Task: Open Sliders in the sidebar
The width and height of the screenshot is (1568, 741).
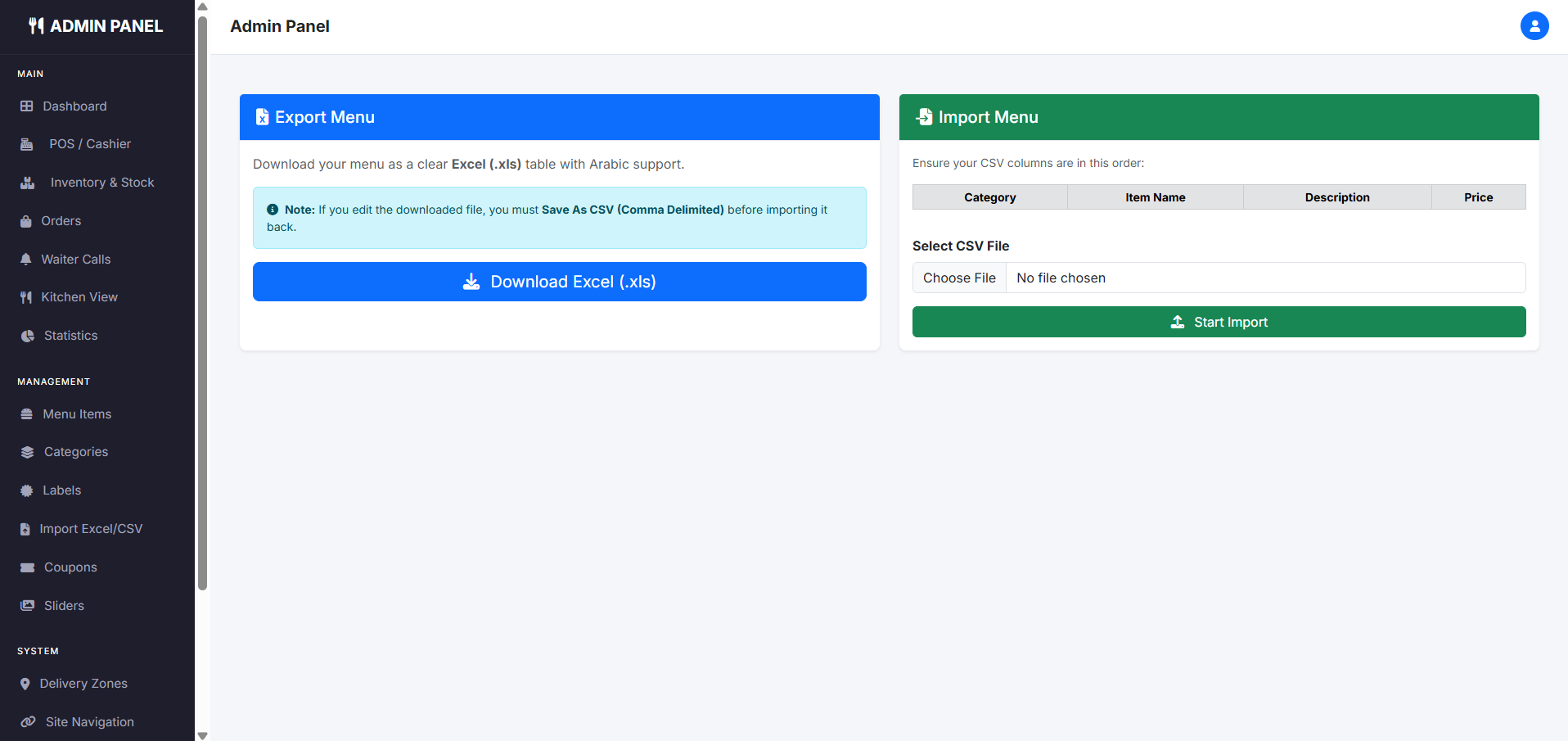Action: (x=64, y=606)
